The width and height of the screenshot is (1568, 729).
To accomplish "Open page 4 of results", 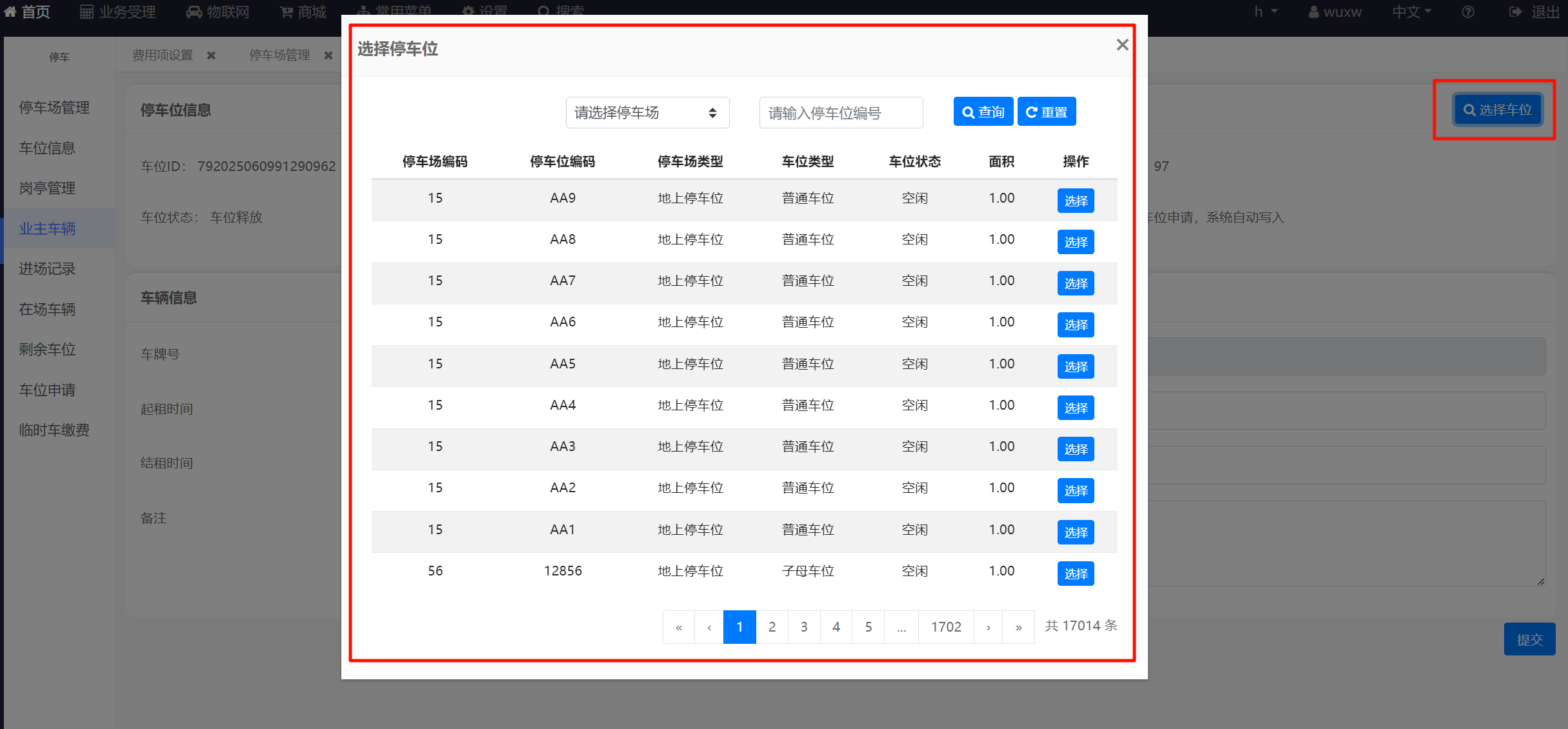I will pyautogui.click(x=836, y=627).
